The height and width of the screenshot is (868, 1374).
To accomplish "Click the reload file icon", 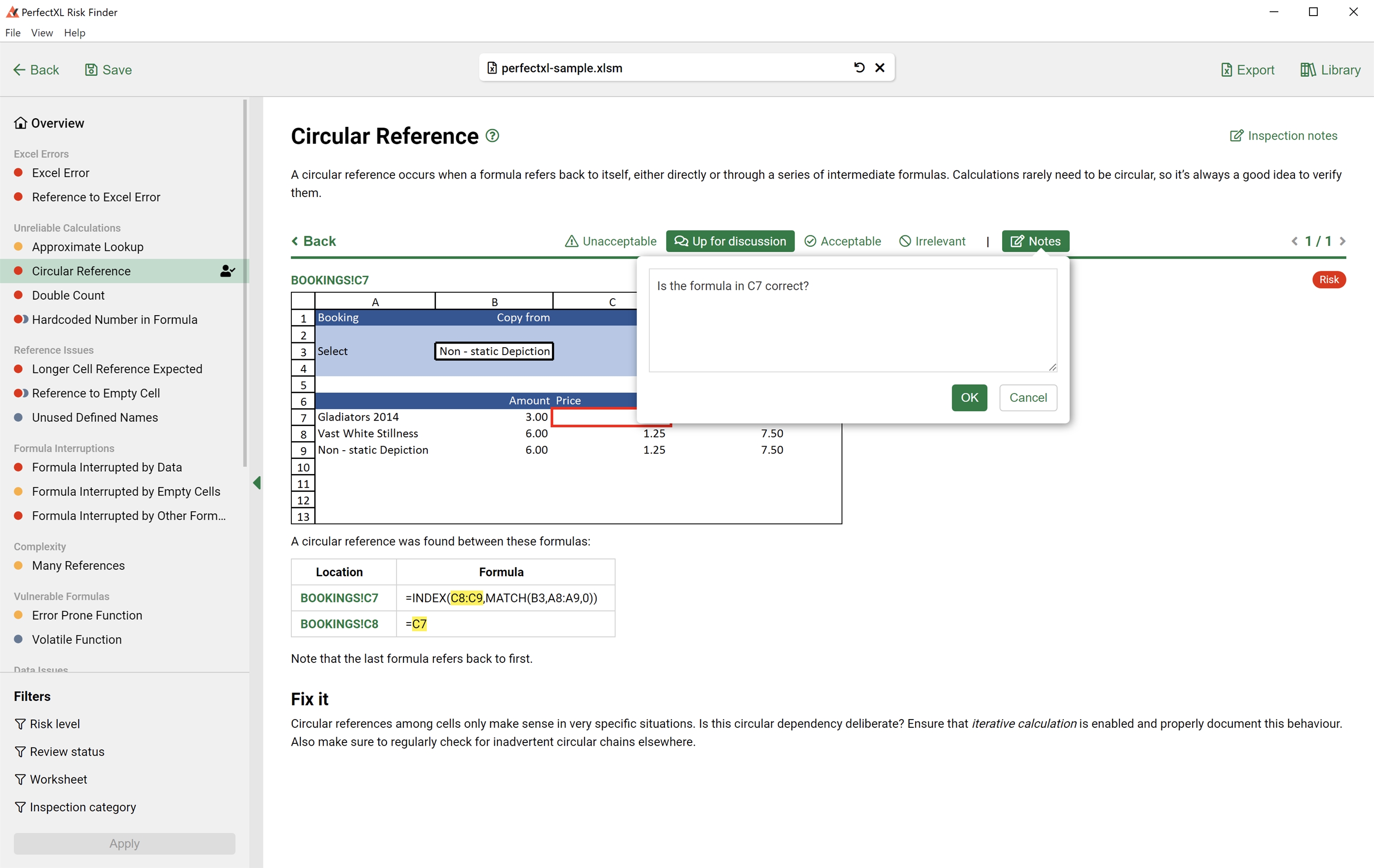I will tap(859, 68).
